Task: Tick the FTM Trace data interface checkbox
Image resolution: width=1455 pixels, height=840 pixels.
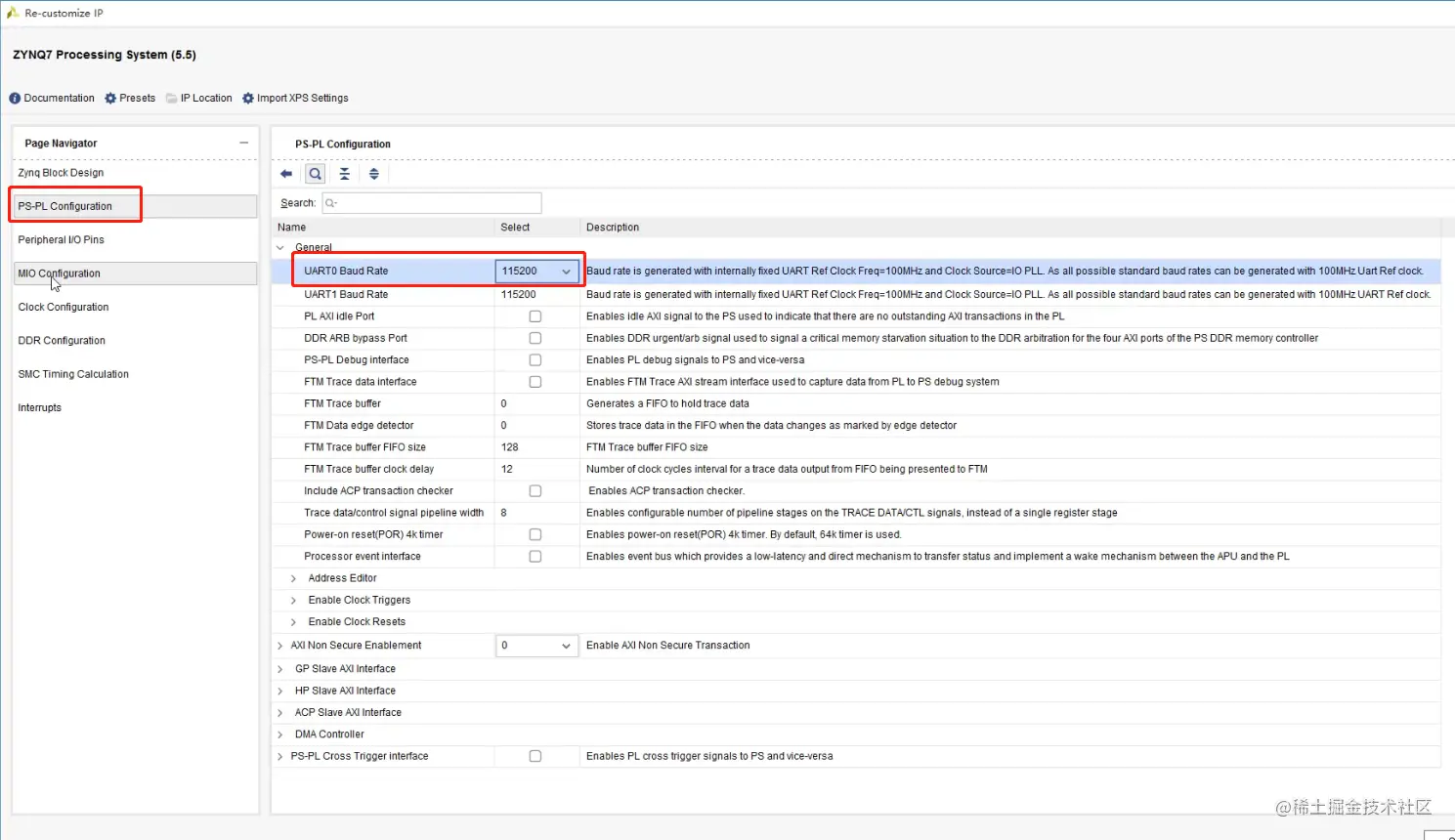Action: tap(535, 382)
